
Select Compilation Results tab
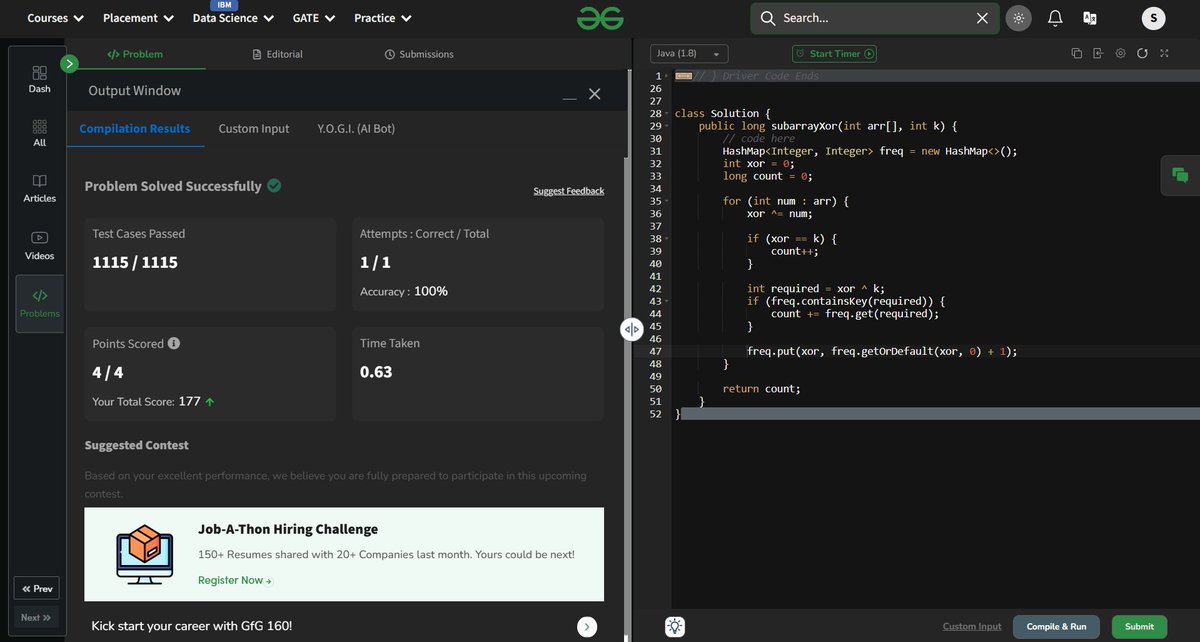135,129
